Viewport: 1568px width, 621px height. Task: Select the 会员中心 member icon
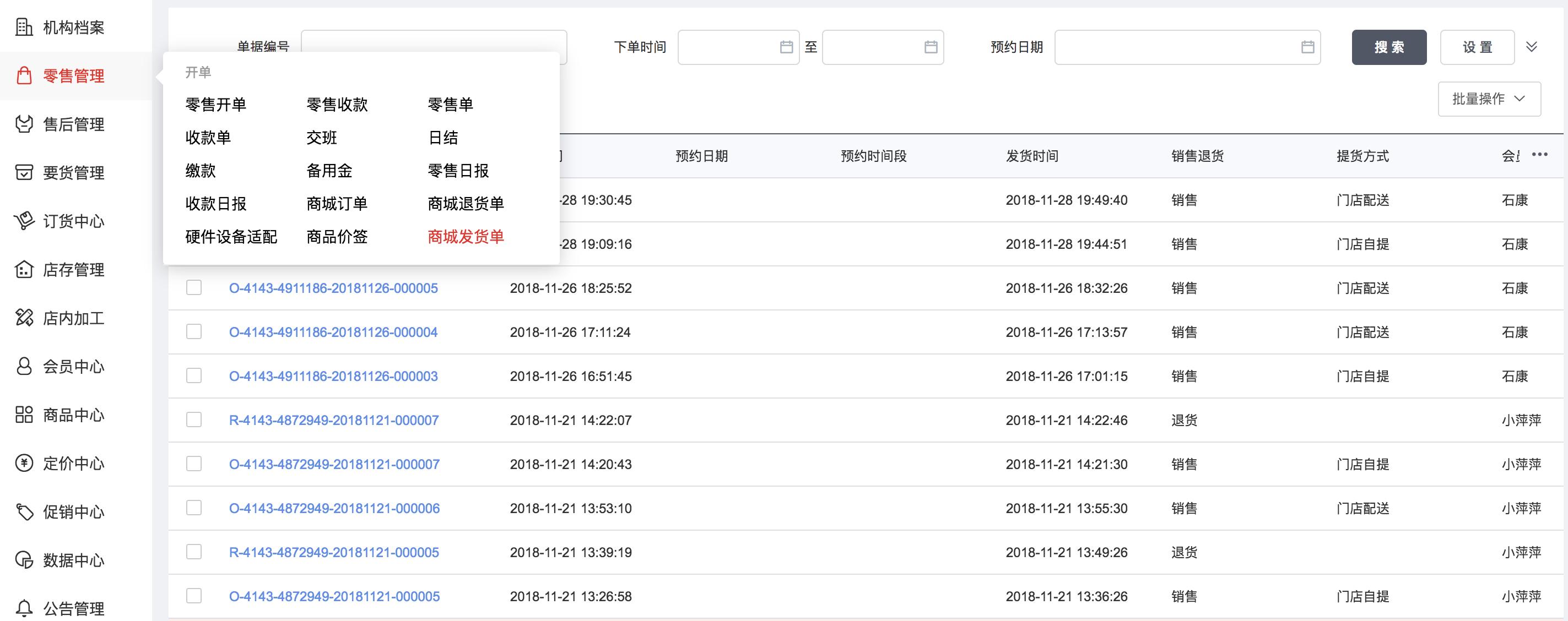click(x=23, y=367)
